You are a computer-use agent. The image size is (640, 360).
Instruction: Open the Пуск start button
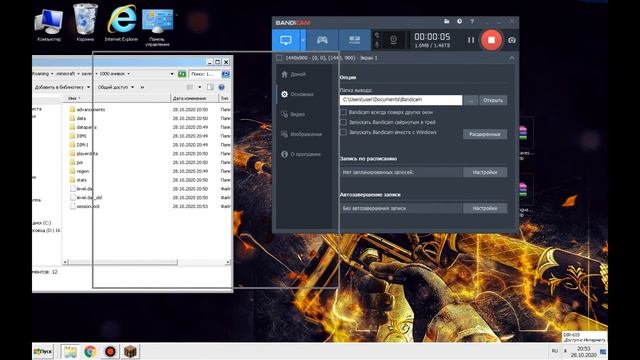click(x=43, y=351)
